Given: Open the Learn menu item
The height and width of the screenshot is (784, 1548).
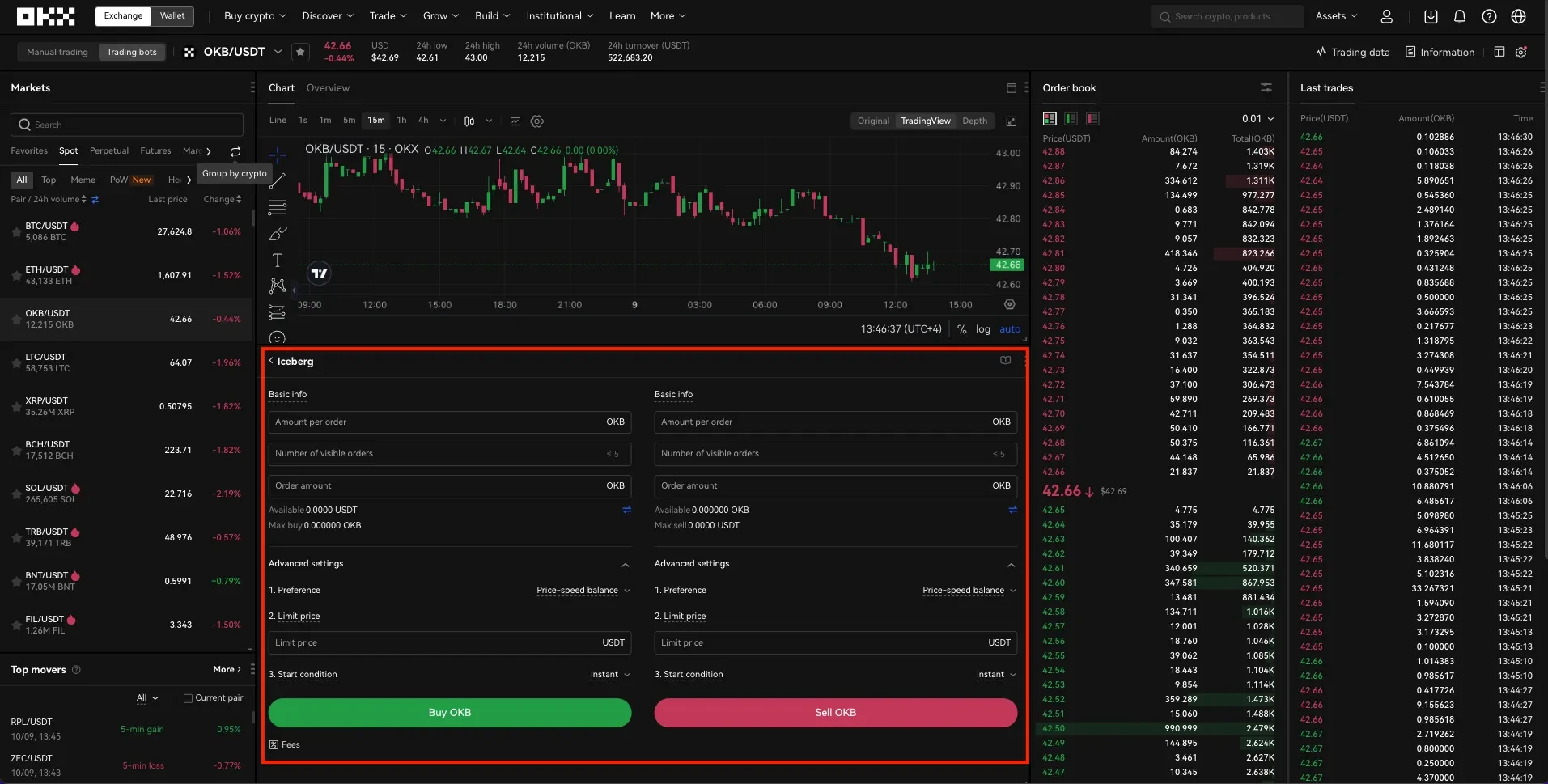Looking at the screenshot, I should 622,16.
